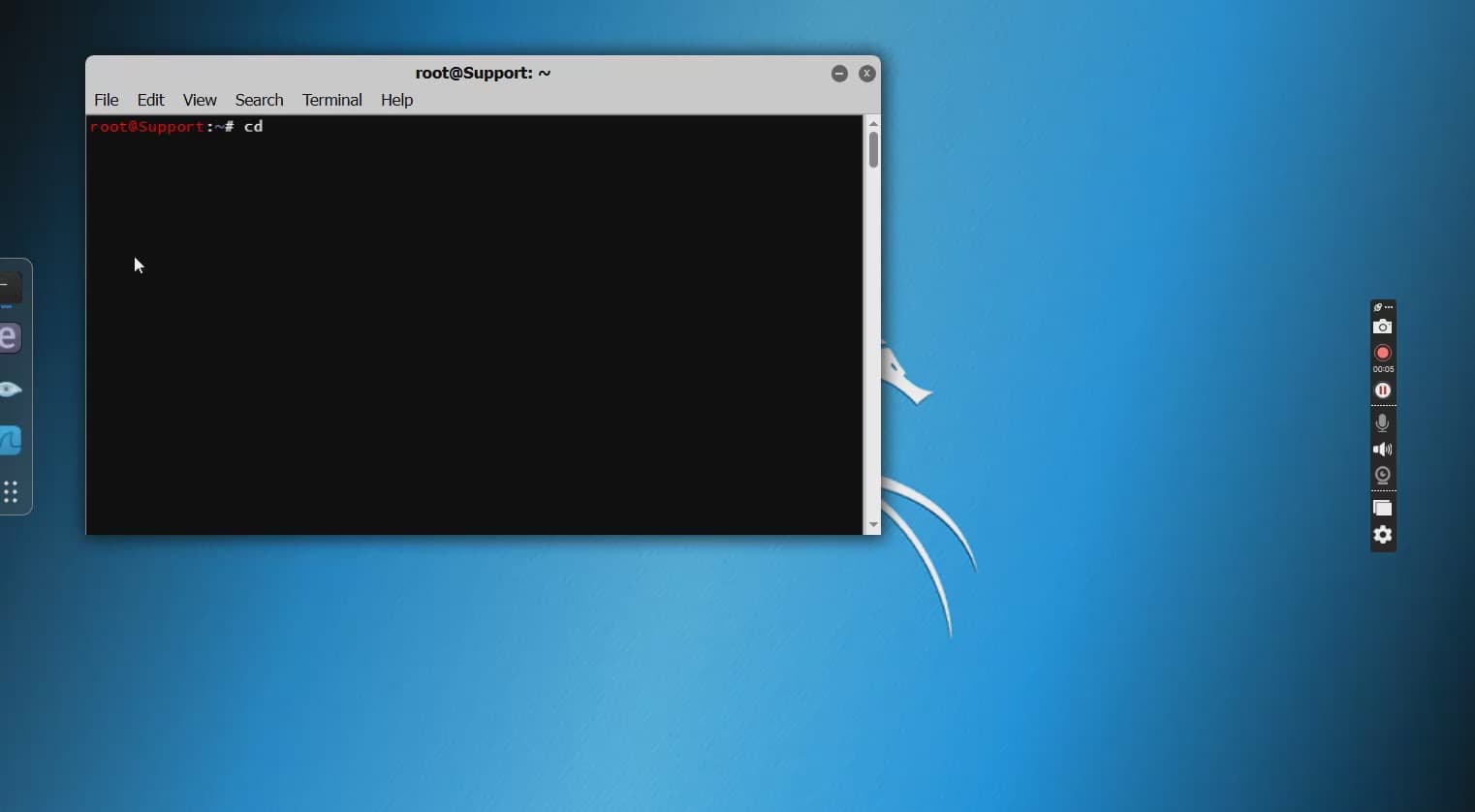The height and width of the screenshot is (812, 1475).
Task: Toggle the webcam in the recorder bar
Action: (1383, 475)
